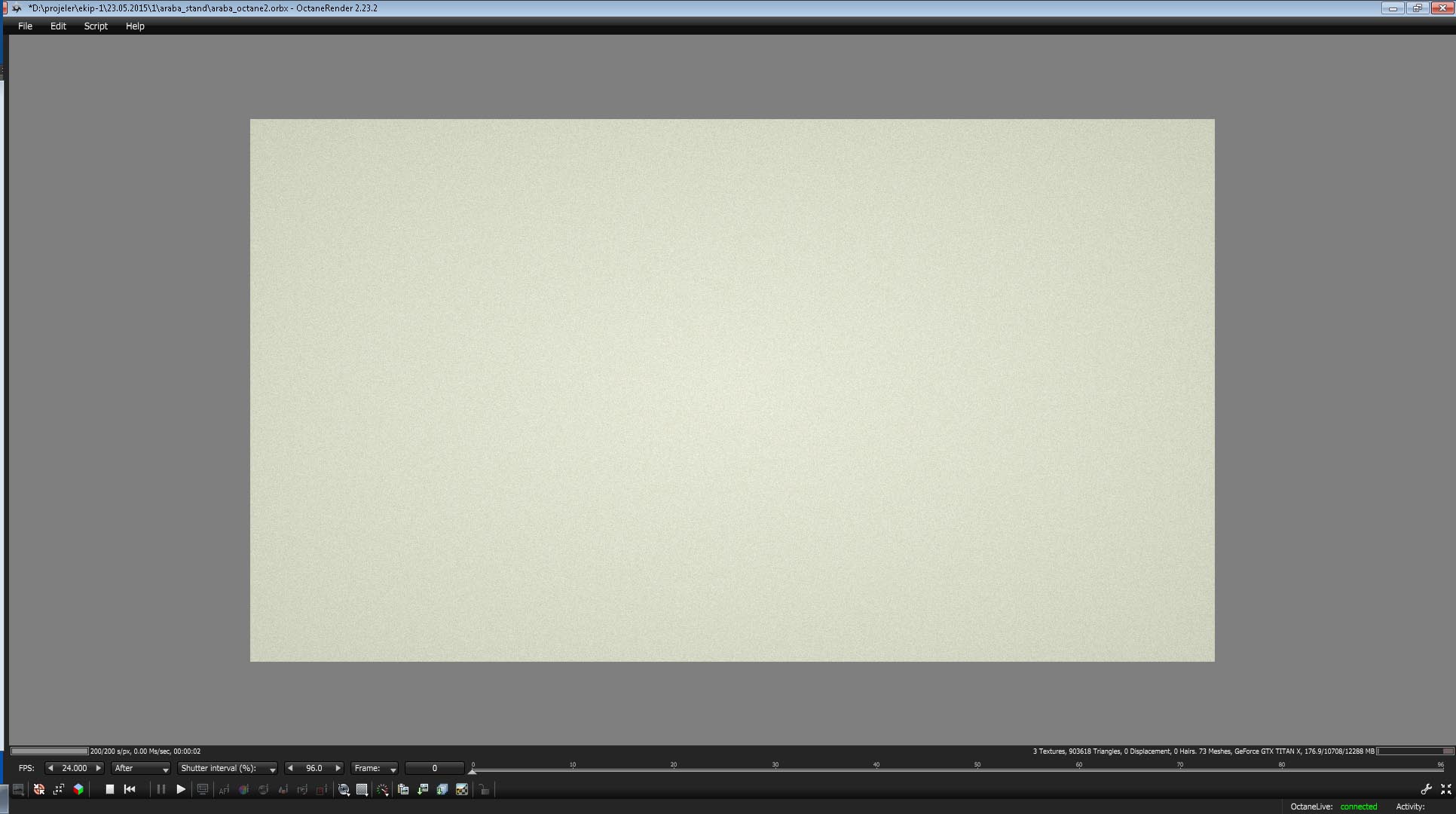Open preferences with the wrench icon

(1426, 789)
